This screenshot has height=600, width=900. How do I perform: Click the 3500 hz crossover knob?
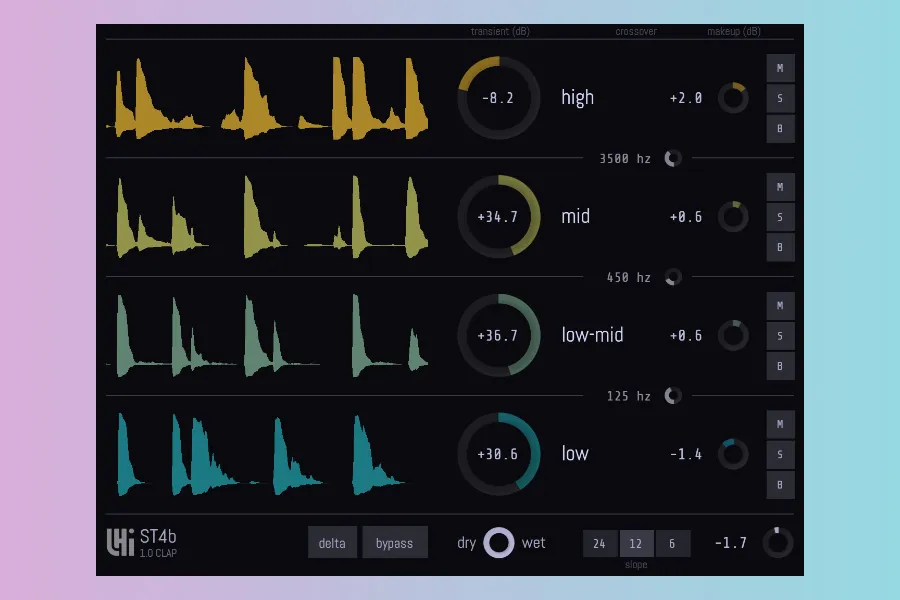(673, 158)
